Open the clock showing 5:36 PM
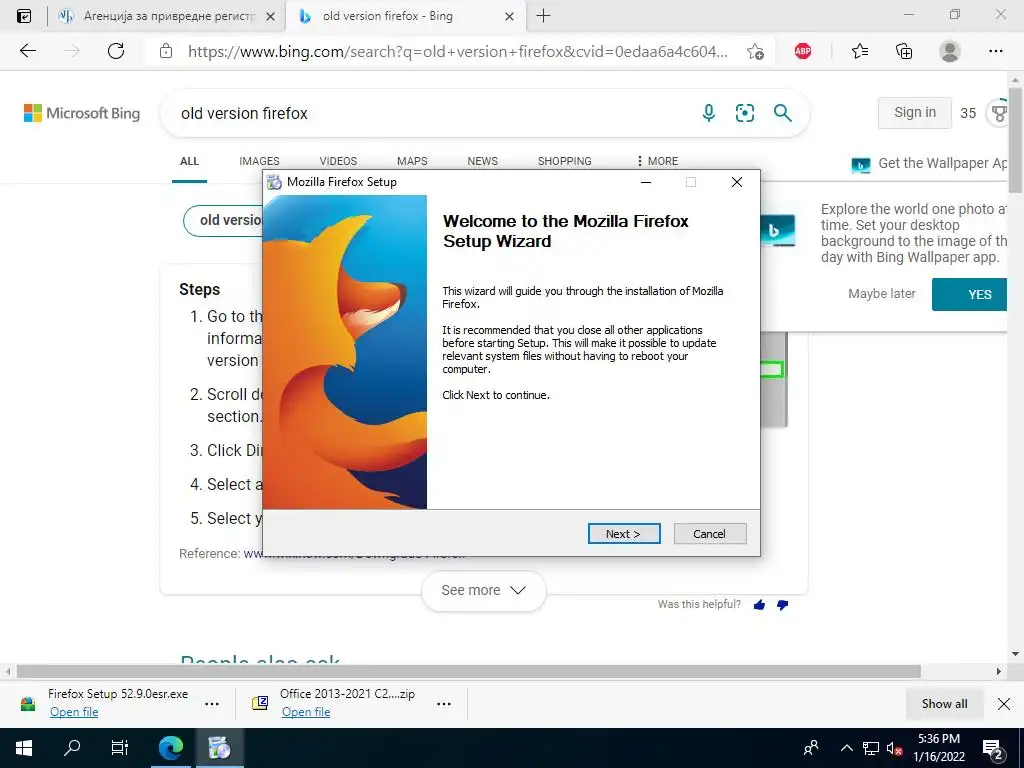 (938, 748)
